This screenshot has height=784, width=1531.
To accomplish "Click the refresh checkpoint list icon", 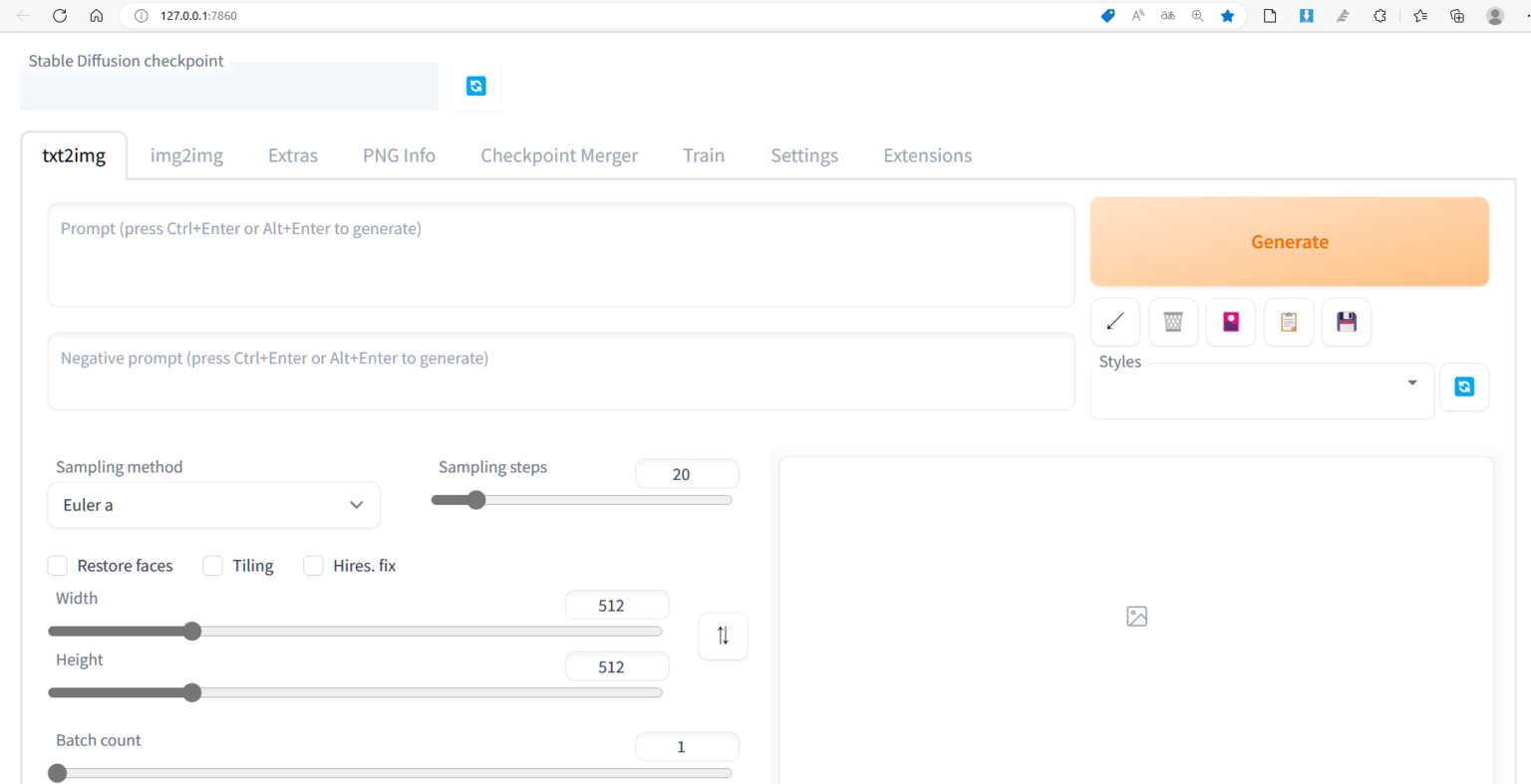I will (475, 87).
